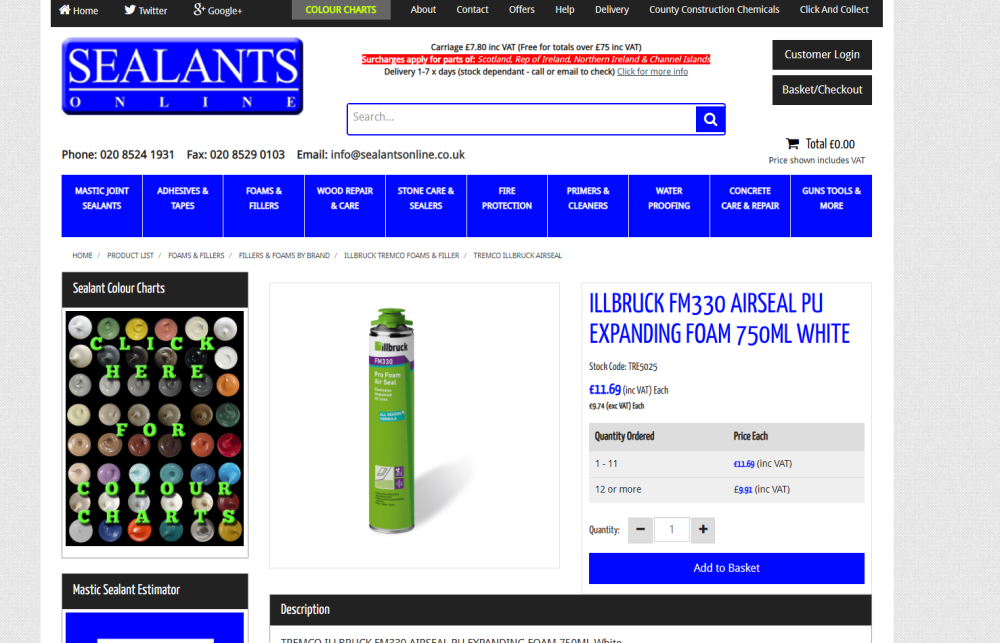Open Concrete Care & Repair category
1000x643 pixels.
click(750, 206)
